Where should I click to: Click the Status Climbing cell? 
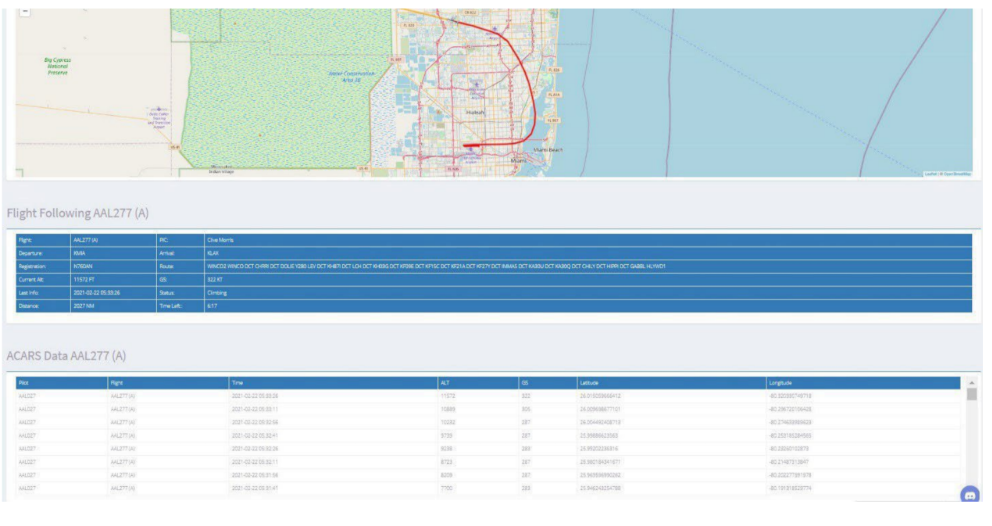pyautogui.click(x=217, y=293)
